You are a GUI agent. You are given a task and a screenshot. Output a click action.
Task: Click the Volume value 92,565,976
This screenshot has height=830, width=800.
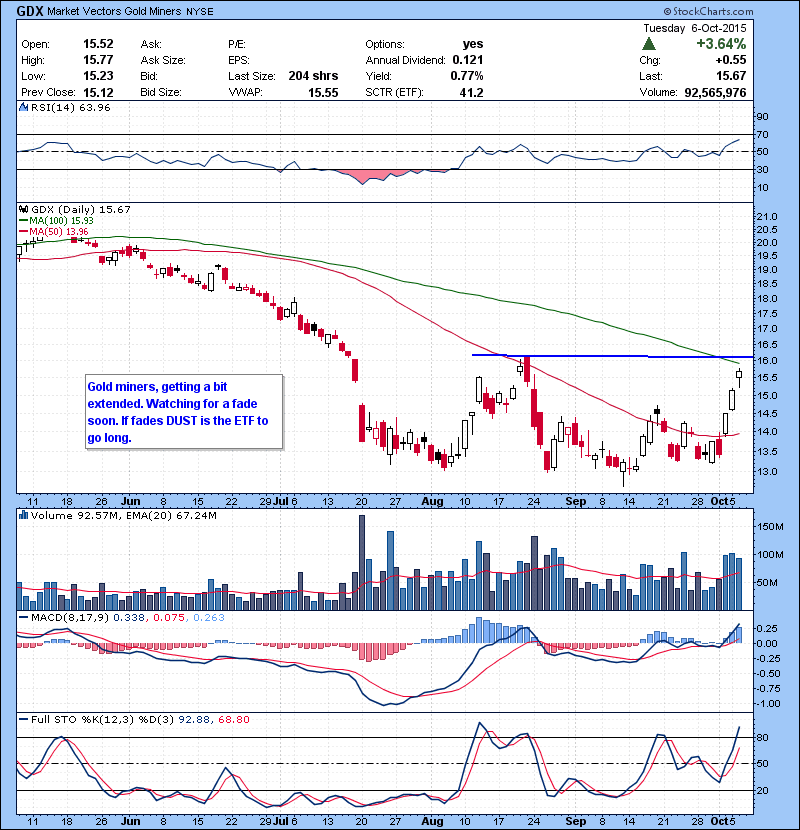715,93
